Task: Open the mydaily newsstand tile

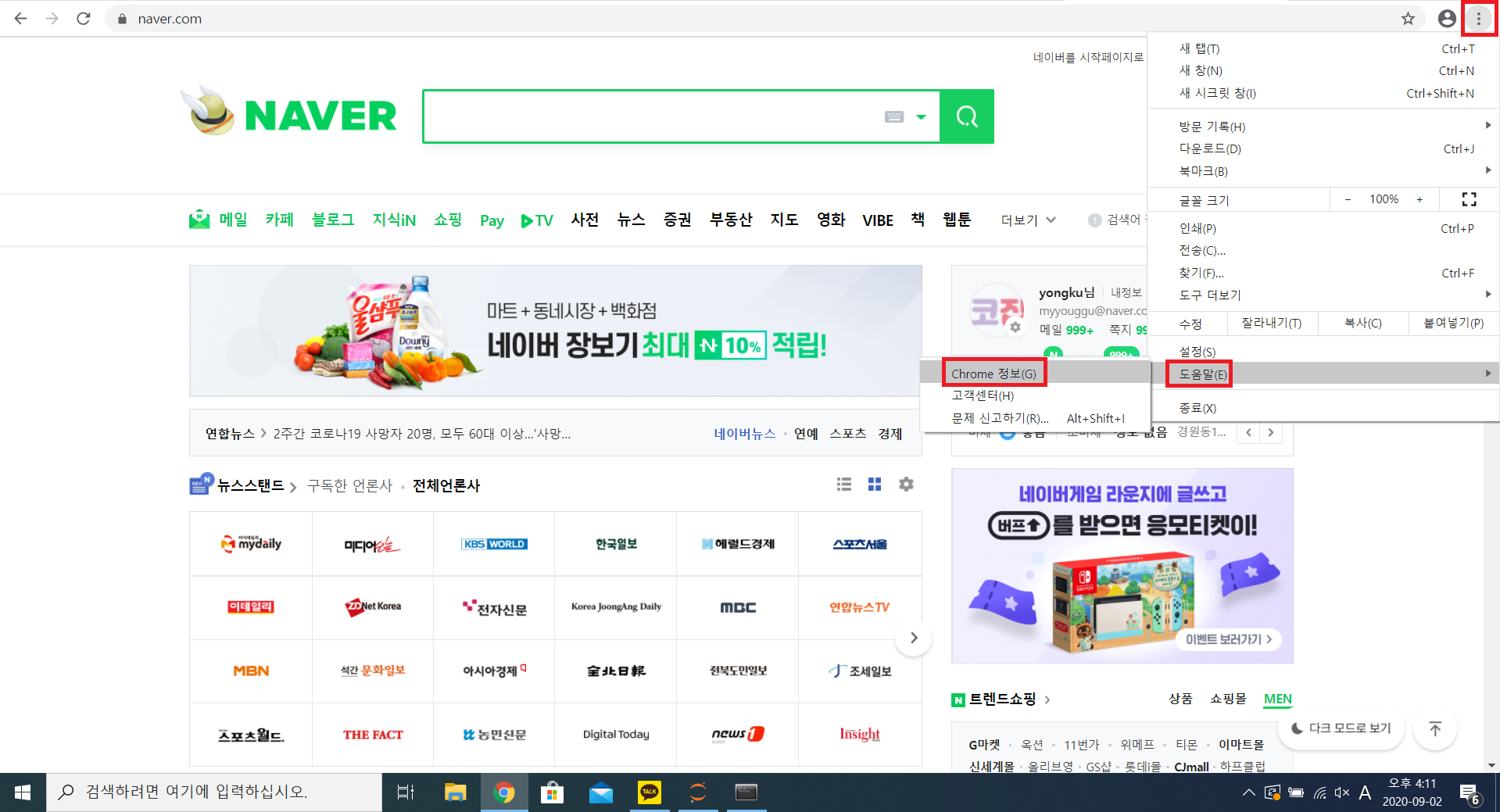Action: pos(251,544)
